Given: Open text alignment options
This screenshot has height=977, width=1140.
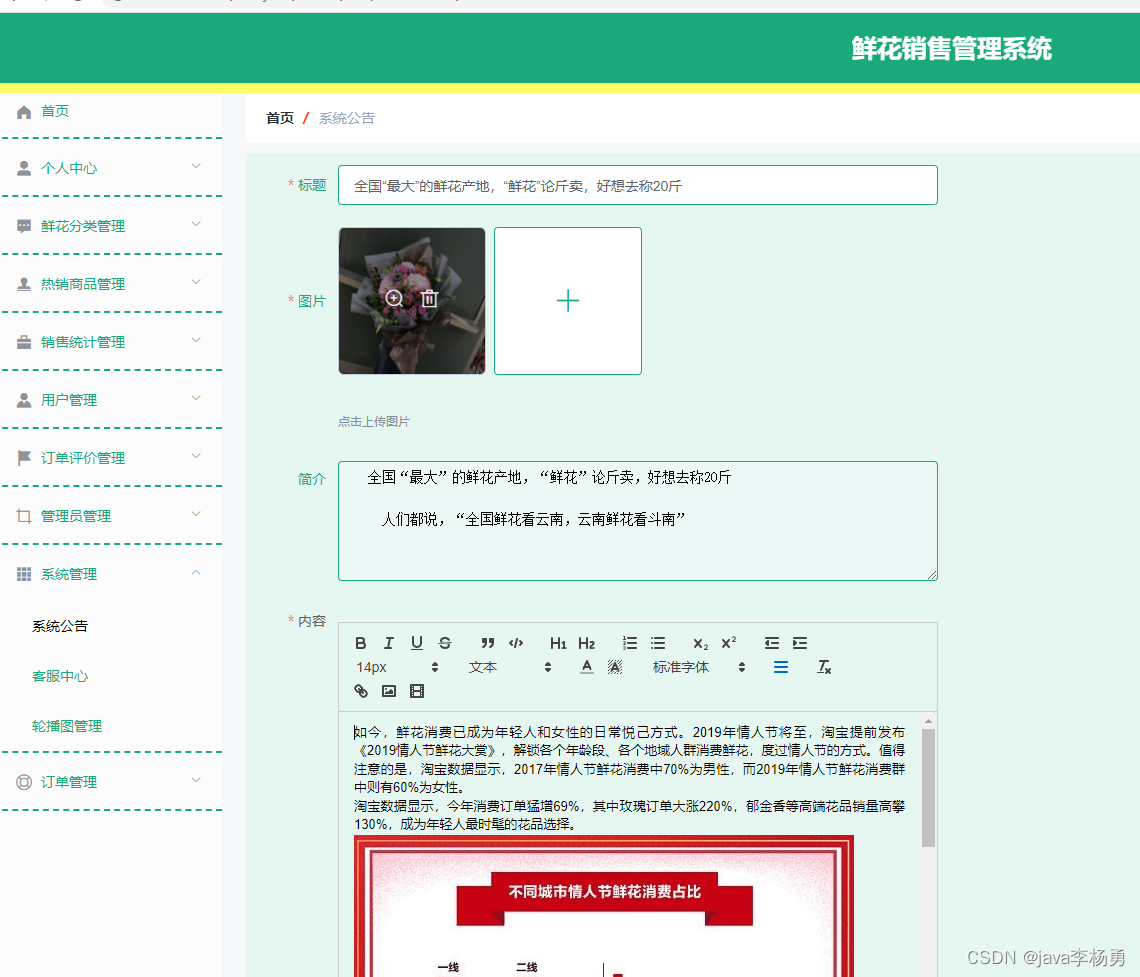Looking at the screenshot, I should (x=781, y=667).
